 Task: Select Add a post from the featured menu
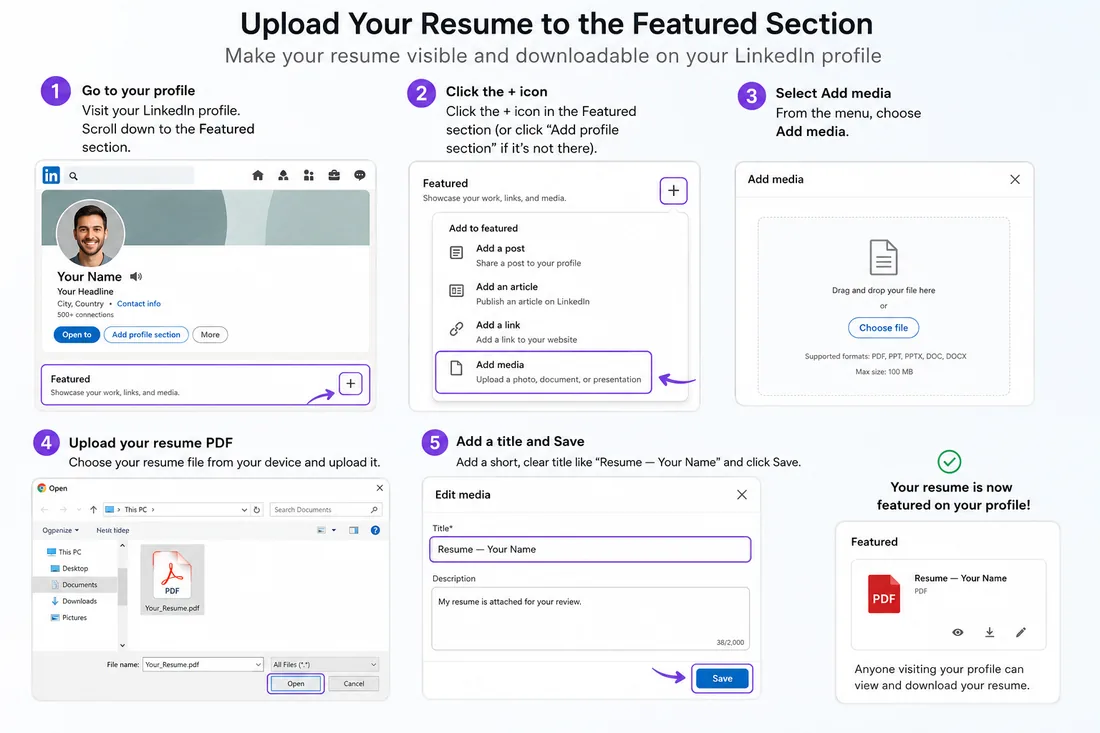tap(544, 255)
